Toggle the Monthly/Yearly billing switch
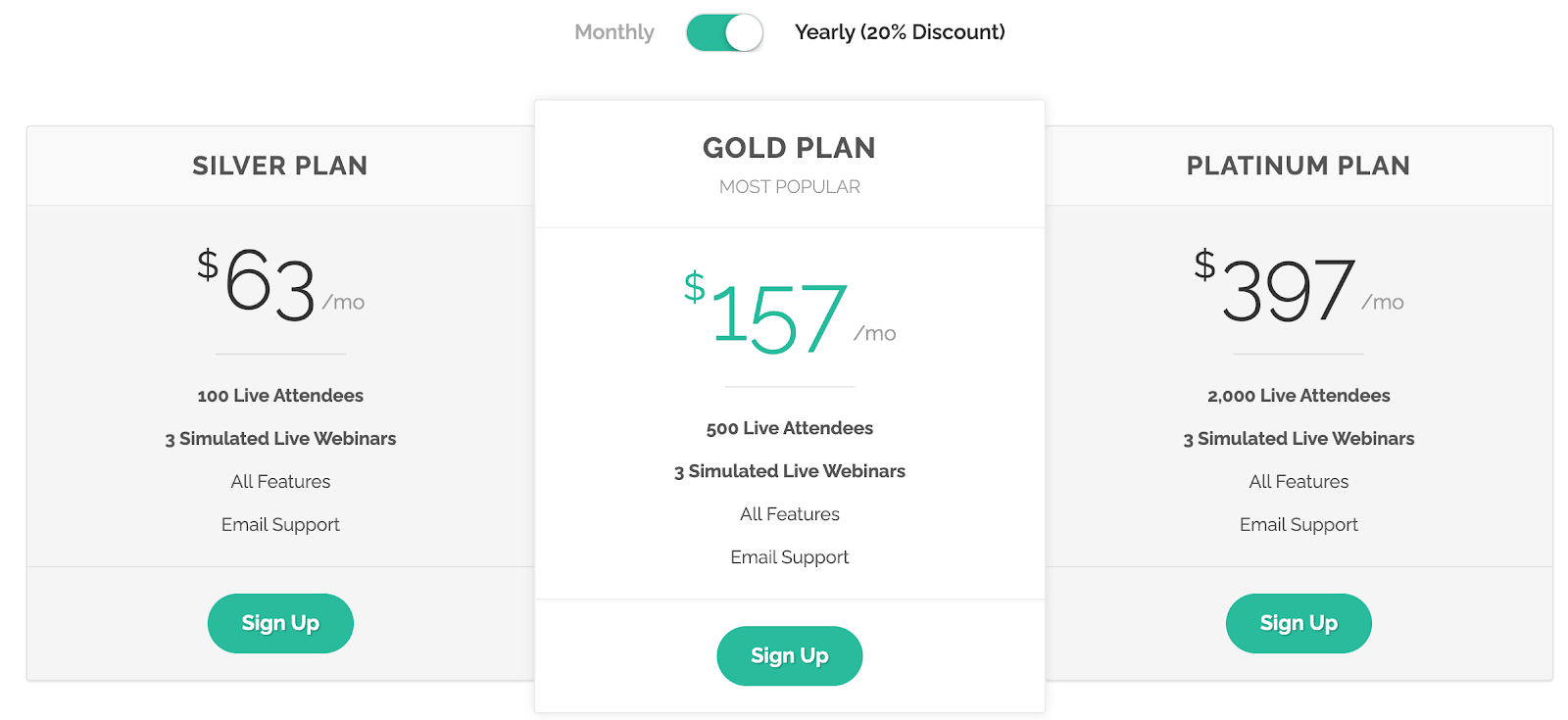 click(x=724, y=32)
